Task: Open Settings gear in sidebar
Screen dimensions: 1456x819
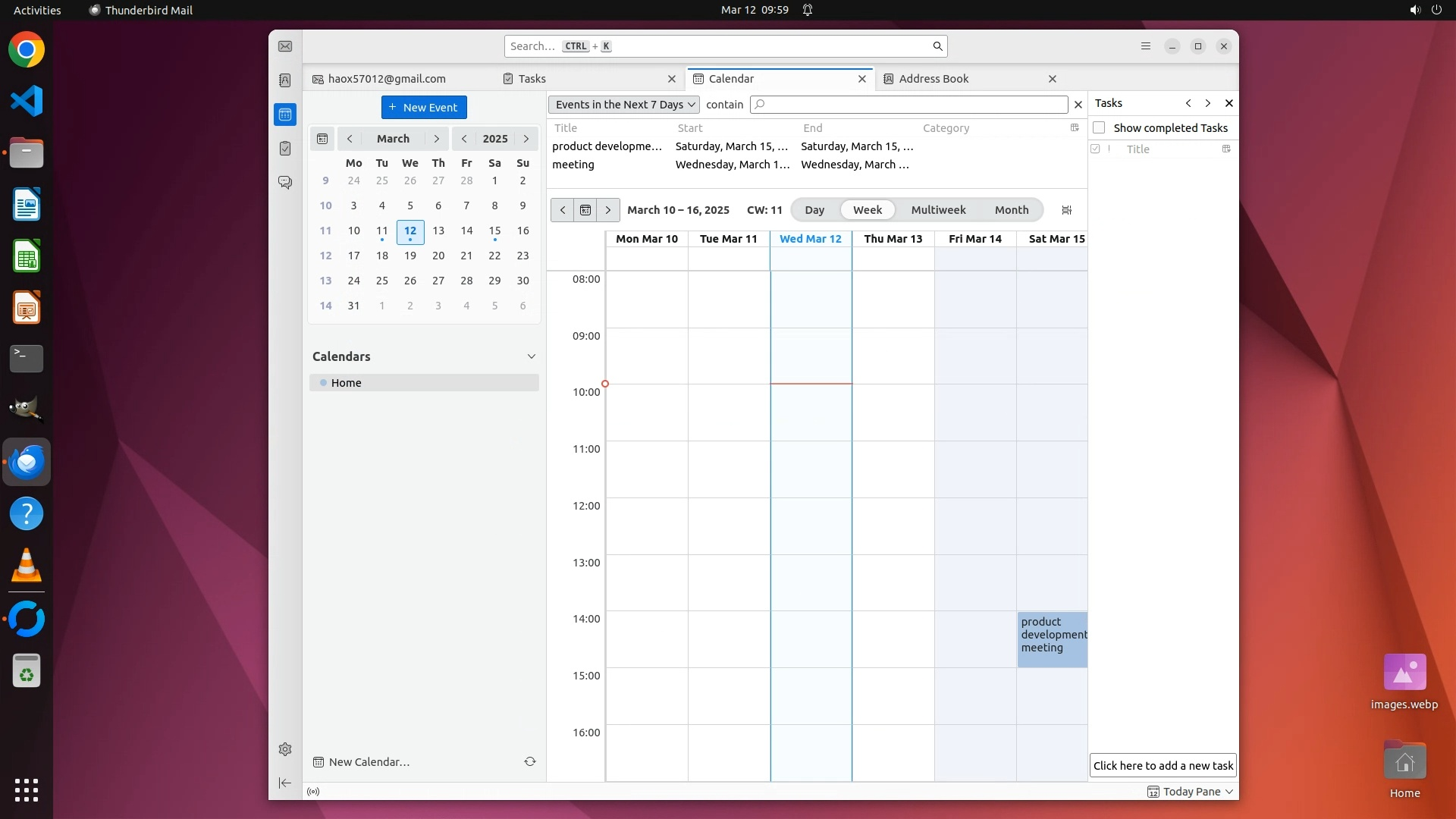Action: (285, 749)
